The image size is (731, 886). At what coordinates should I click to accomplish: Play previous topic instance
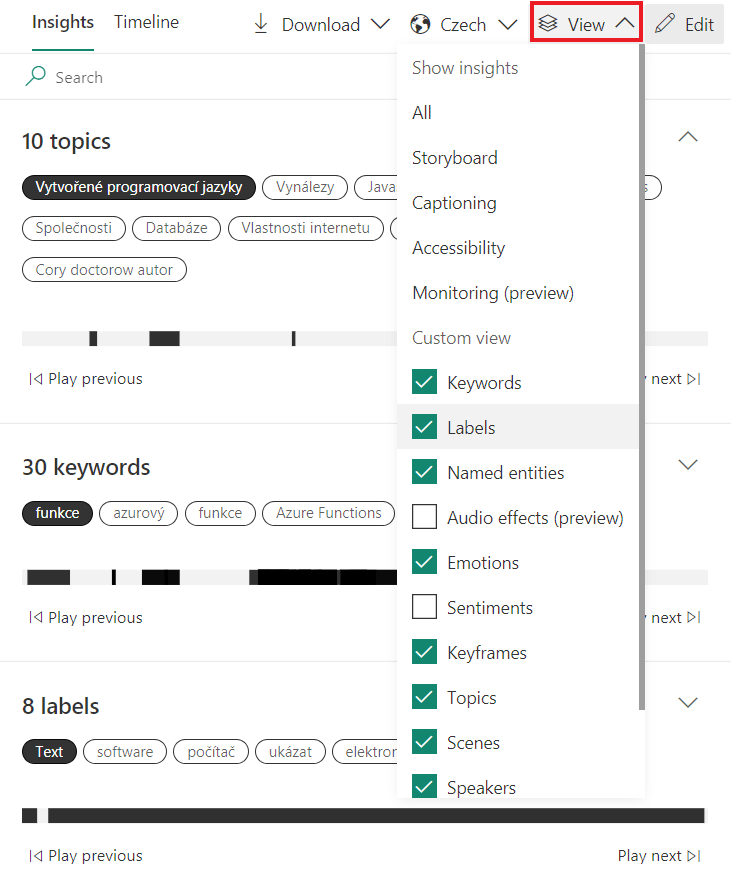(x=86, y=379)
